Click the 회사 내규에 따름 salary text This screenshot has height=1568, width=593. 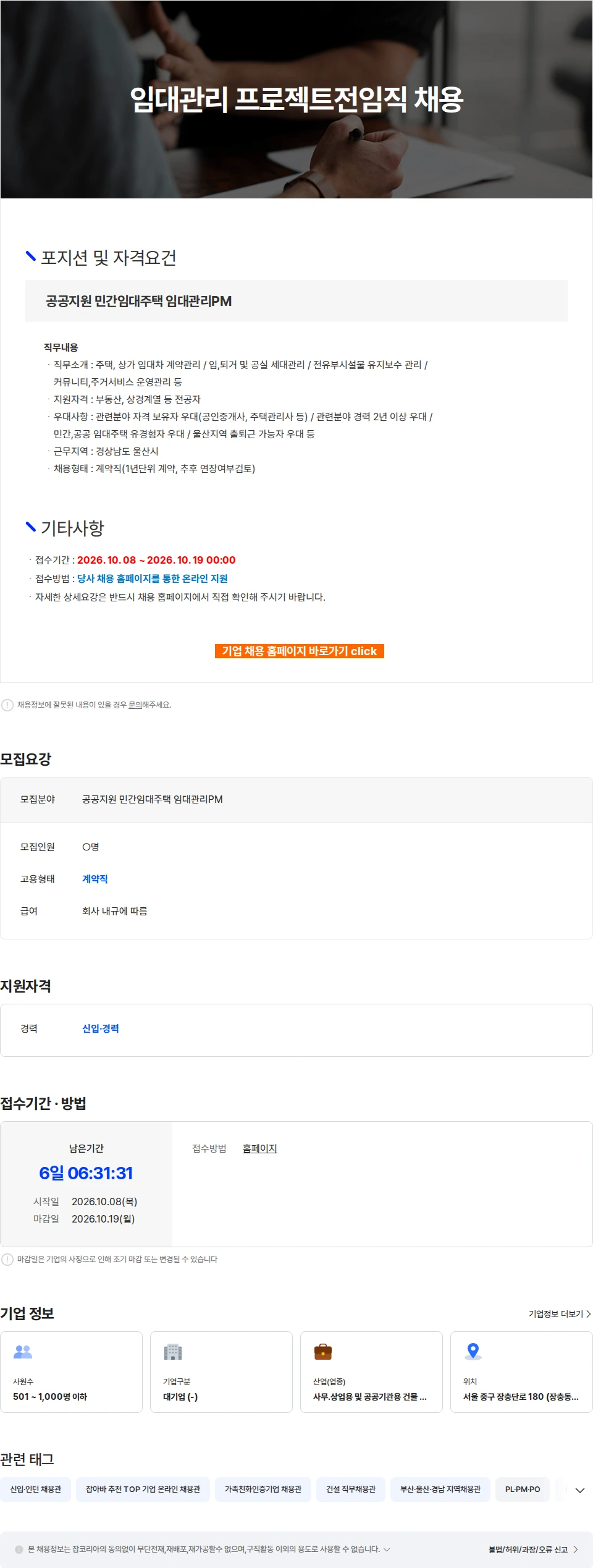tap(115, 911)
